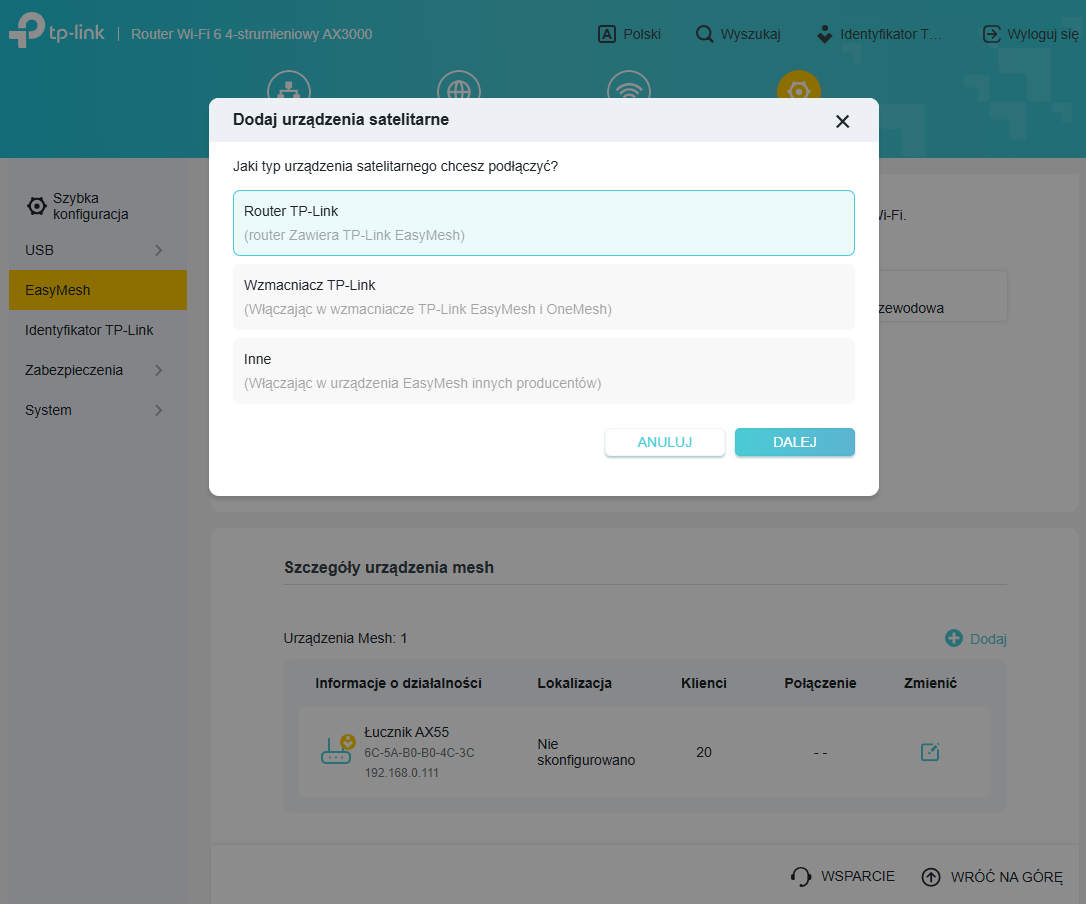This screenshot has height=904, width=1086.
Task: Click the ANULUJ button
Action: click(x=665, y=442)
